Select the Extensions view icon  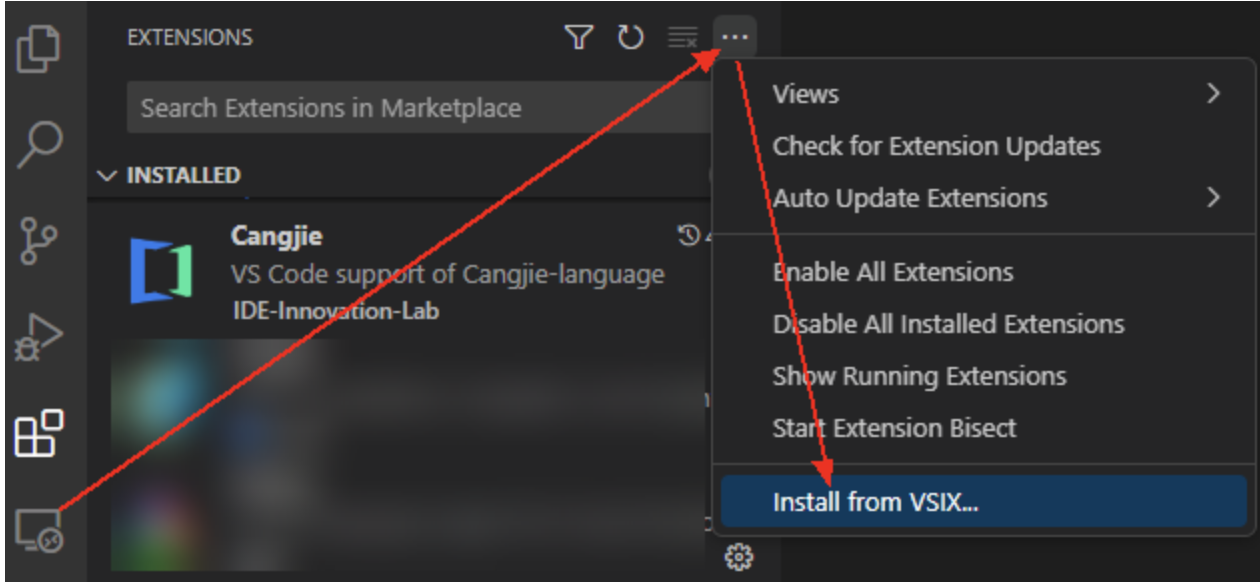[40, 434]
